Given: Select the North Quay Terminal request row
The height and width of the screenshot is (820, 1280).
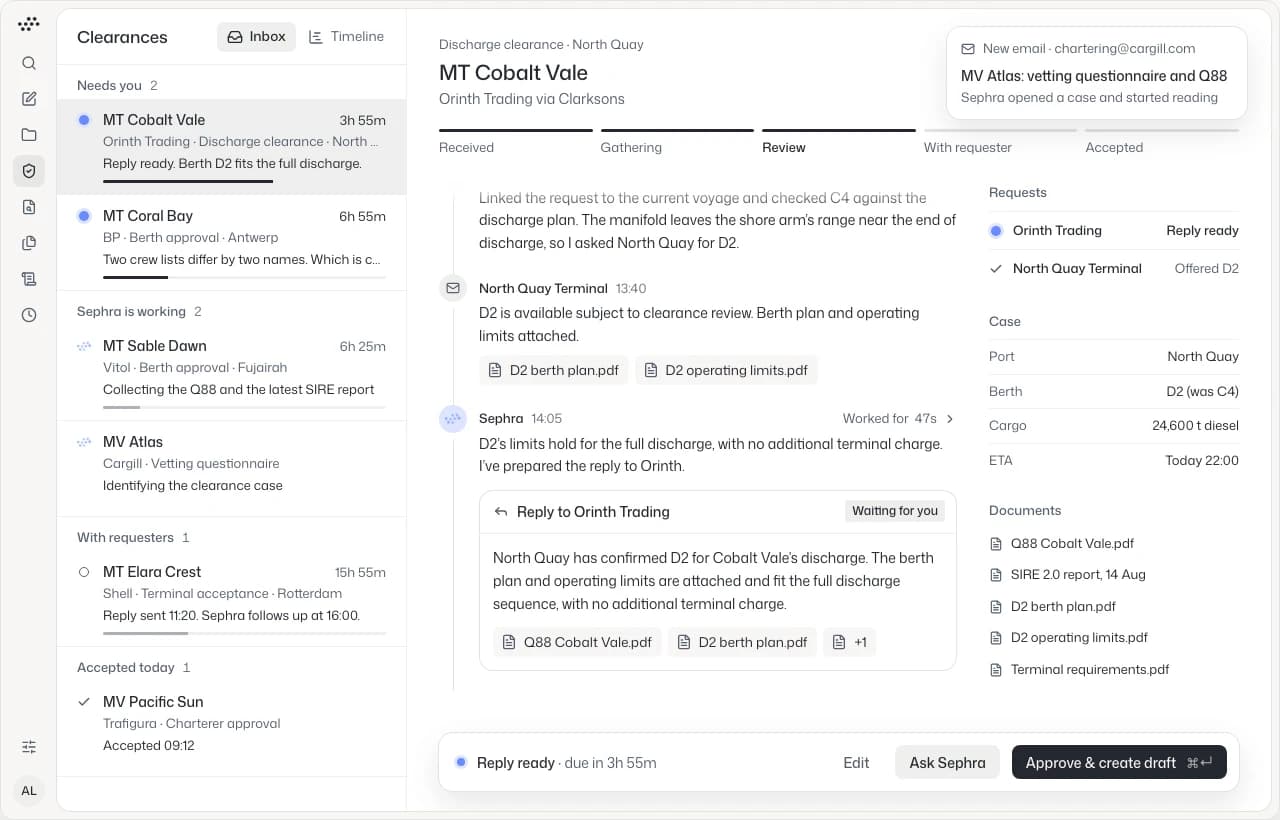Looking at the screenshot, I should click(x=1114, y=269).
